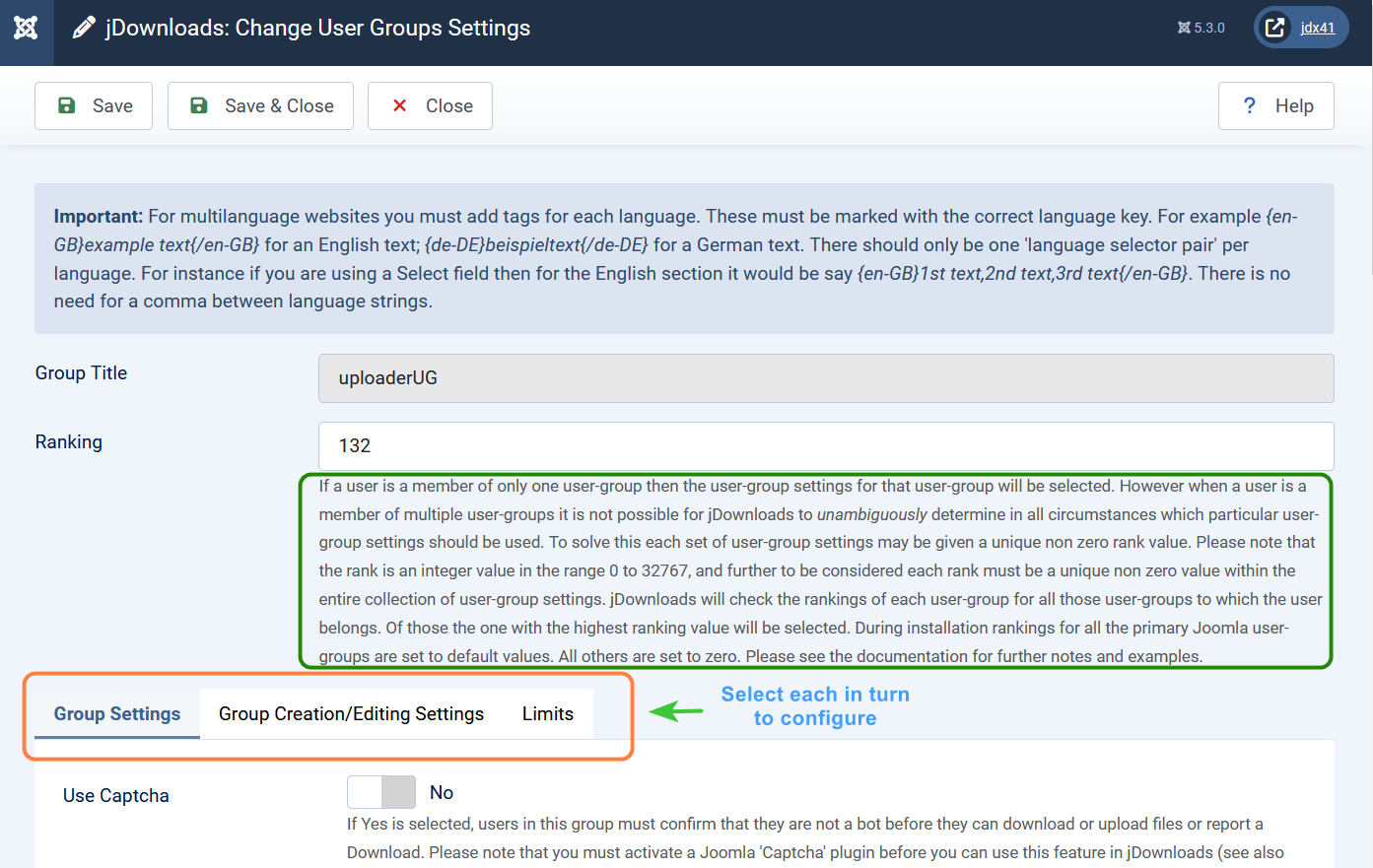Click the Use Captcha label
Image resolution: width=1373 pixels, height=868 pixels.
(x=116, y=796)
